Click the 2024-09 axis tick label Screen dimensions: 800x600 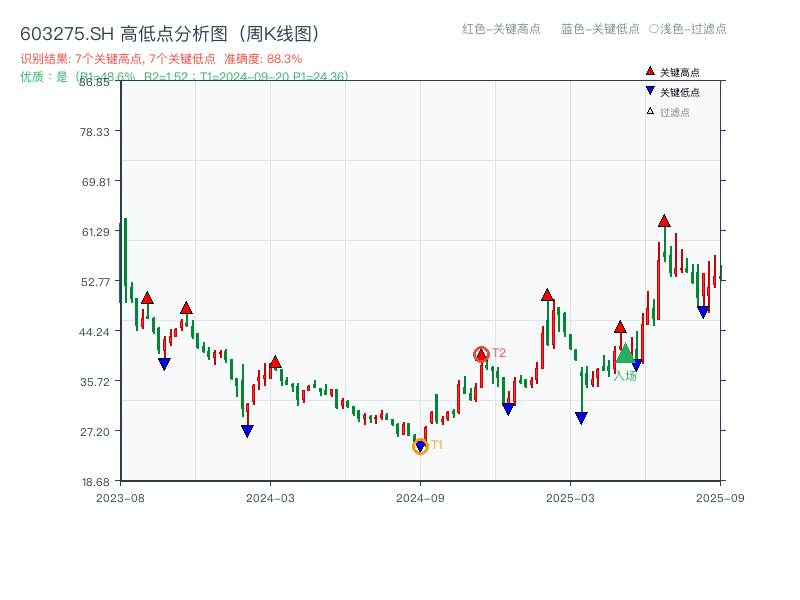coord(421,496)
